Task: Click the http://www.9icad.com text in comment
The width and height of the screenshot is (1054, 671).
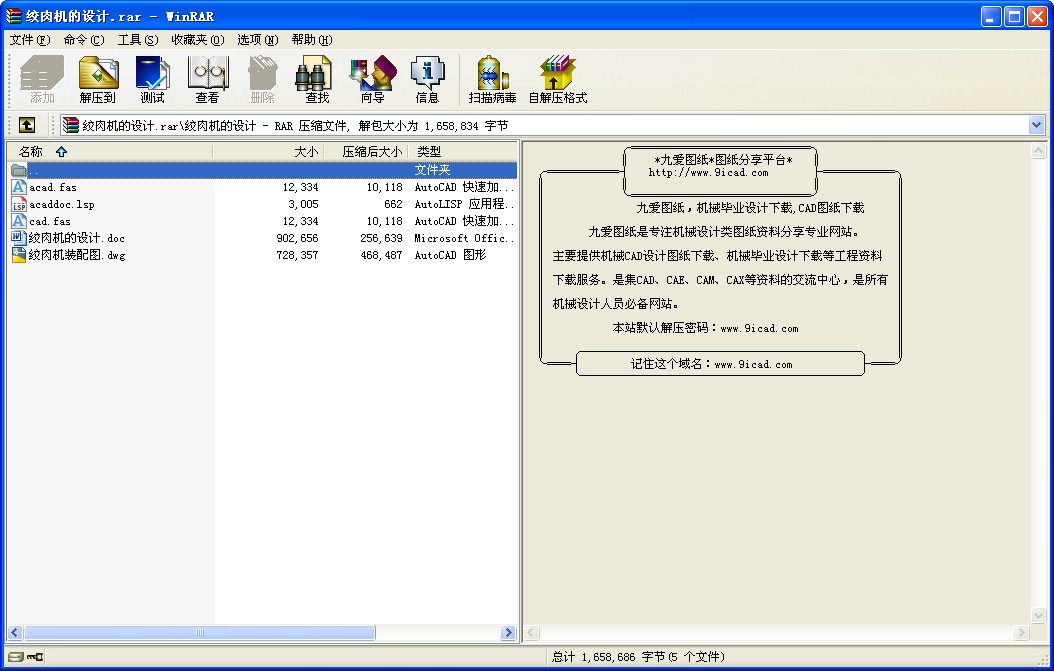Action: 708,173
